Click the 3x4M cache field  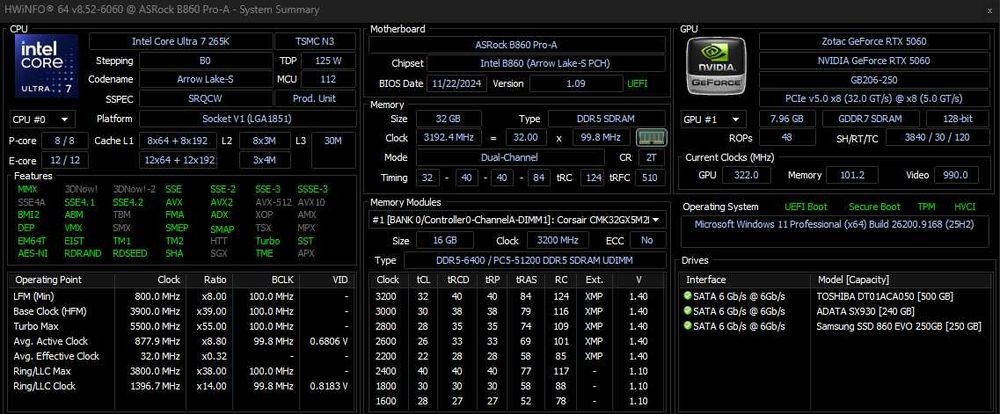click(x=264, y=160)
